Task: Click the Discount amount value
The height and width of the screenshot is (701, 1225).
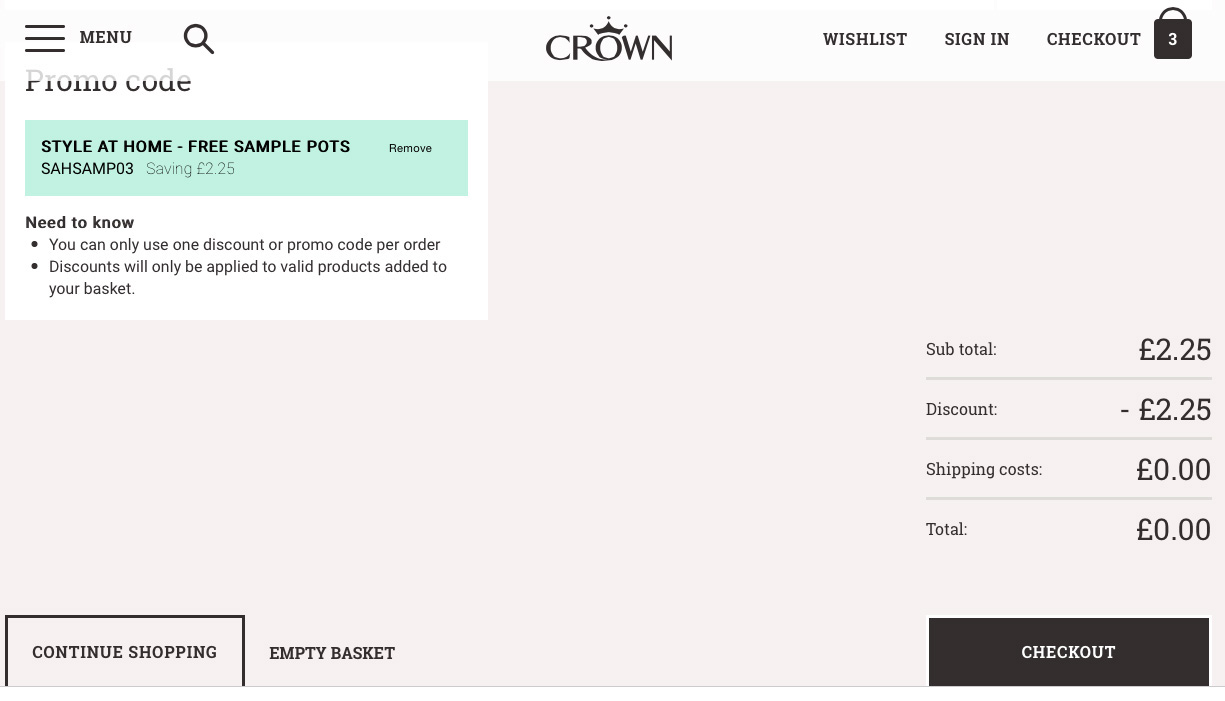Action: [x=1165, y=409]
